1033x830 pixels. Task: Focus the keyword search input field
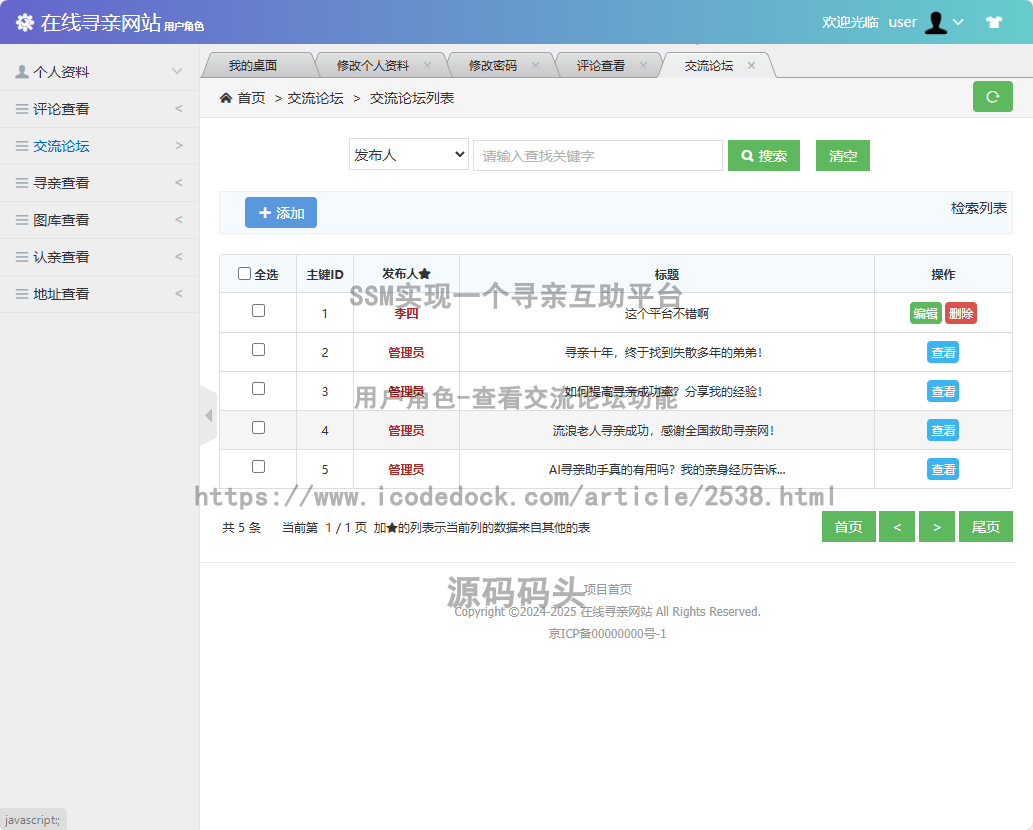pyautogui.click(x=598, y=155)
